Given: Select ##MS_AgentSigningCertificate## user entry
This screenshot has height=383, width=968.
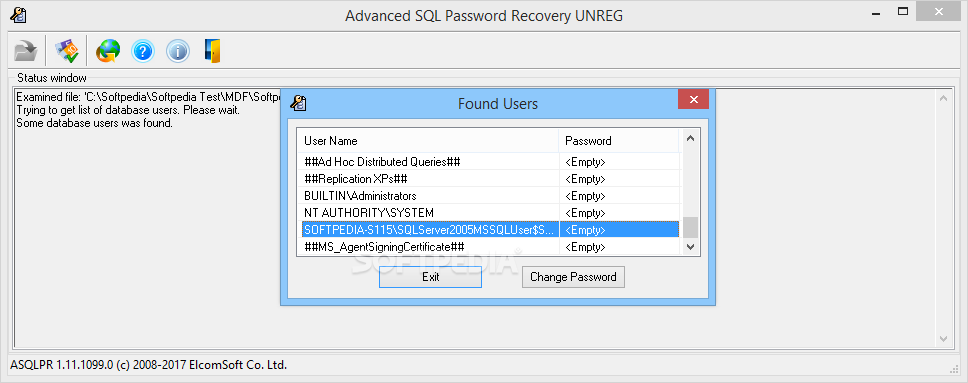Looking at the screenshot, I should click(490, 246).
